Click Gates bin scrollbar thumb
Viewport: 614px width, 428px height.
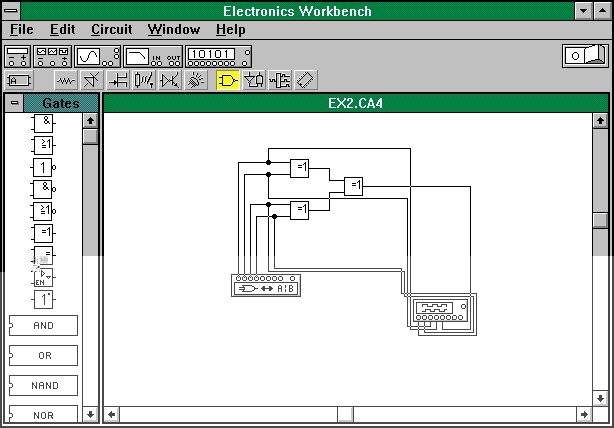(90, 137)
